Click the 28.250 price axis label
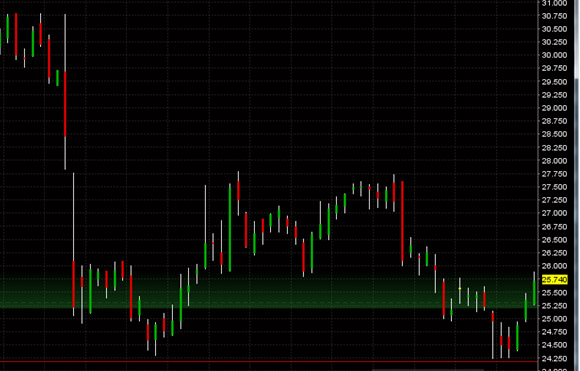Viewport: 580px width, 371px height. (x=554, y=148)
